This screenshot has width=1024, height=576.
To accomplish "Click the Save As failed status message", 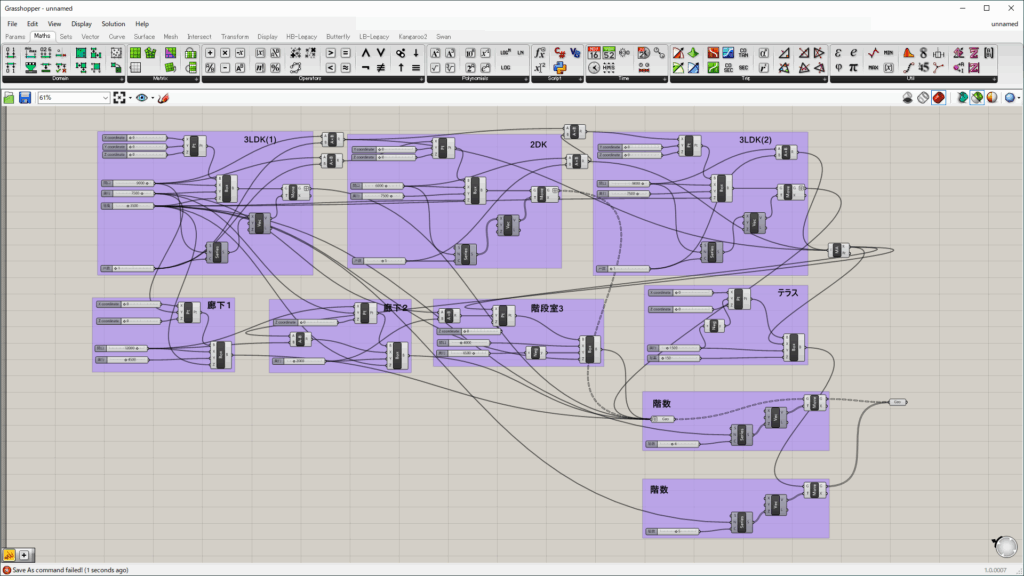I will tap(70, 570).
